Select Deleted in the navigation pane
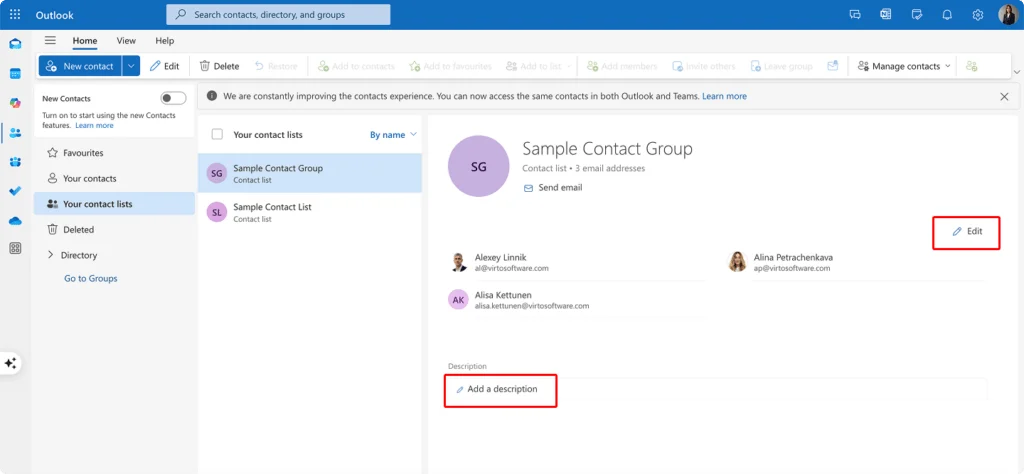Viewport: 1024px width, 474px height. 114,229
